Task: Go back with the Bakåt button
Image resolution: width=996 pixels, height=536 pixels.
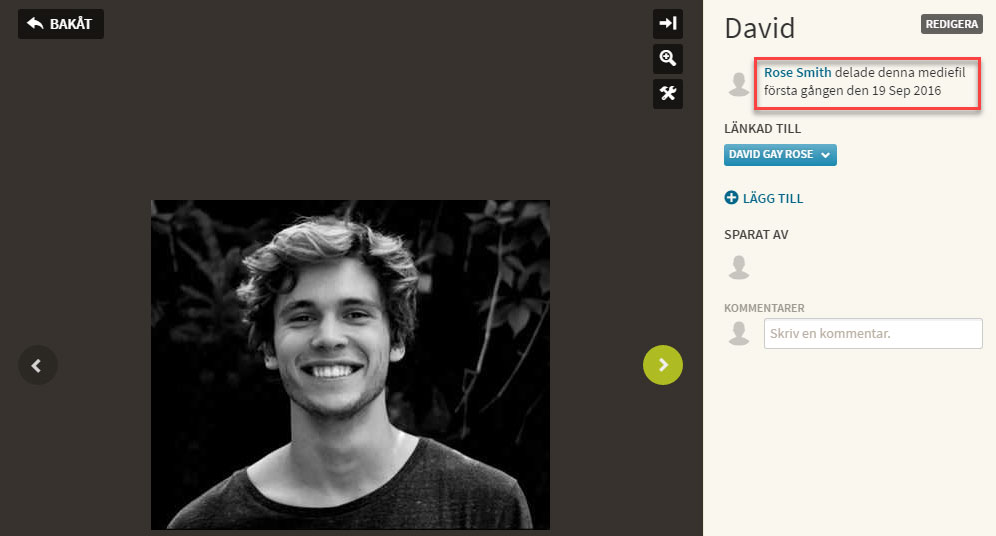Action: click(x=60, y=24)
